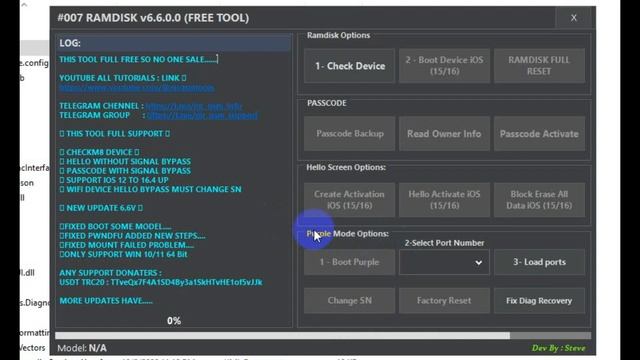
Task: Click Passcode Activate button
Action: pos(539,133)
